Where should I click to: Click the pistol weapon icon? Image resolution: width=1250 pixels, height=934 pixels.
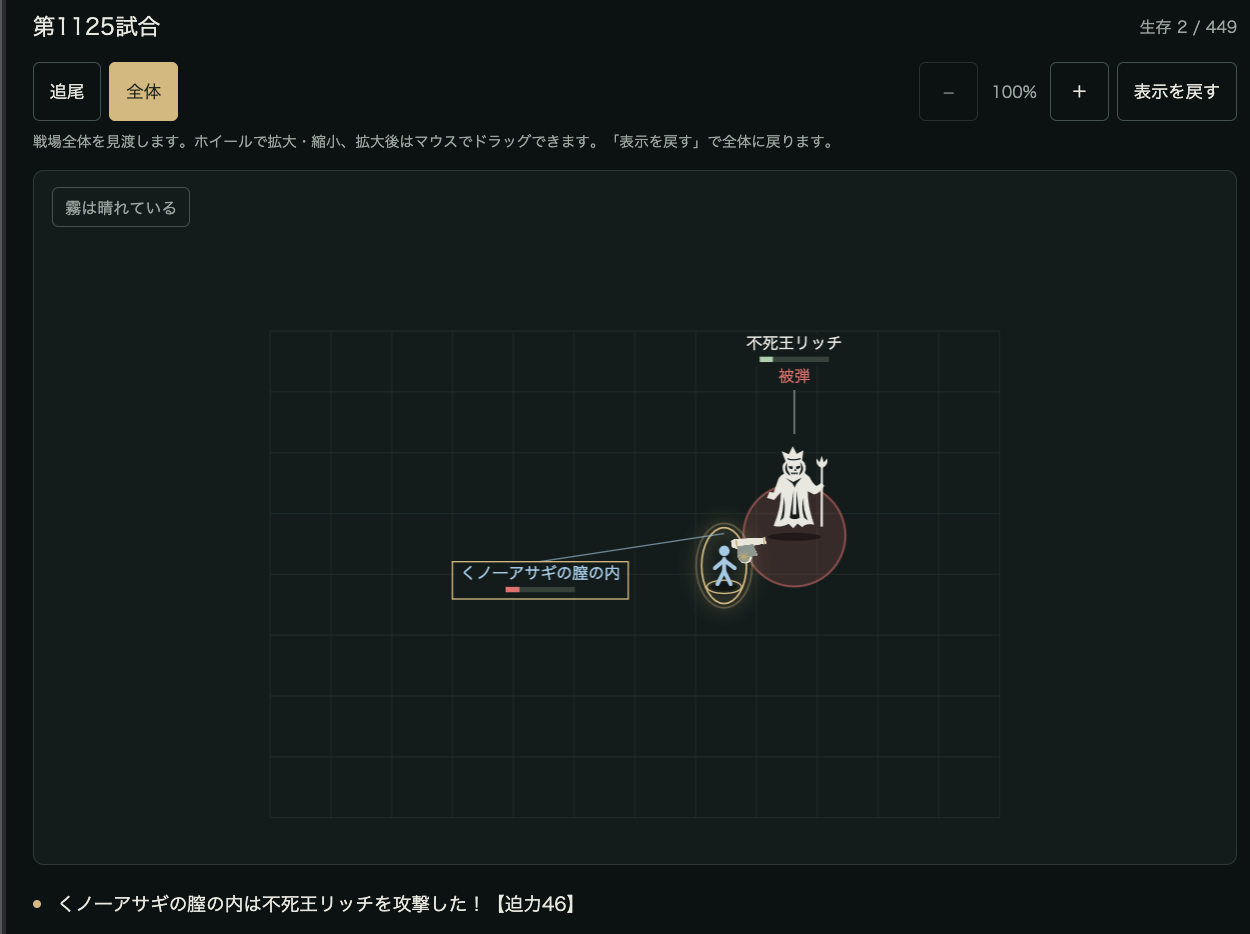point(748,547)
